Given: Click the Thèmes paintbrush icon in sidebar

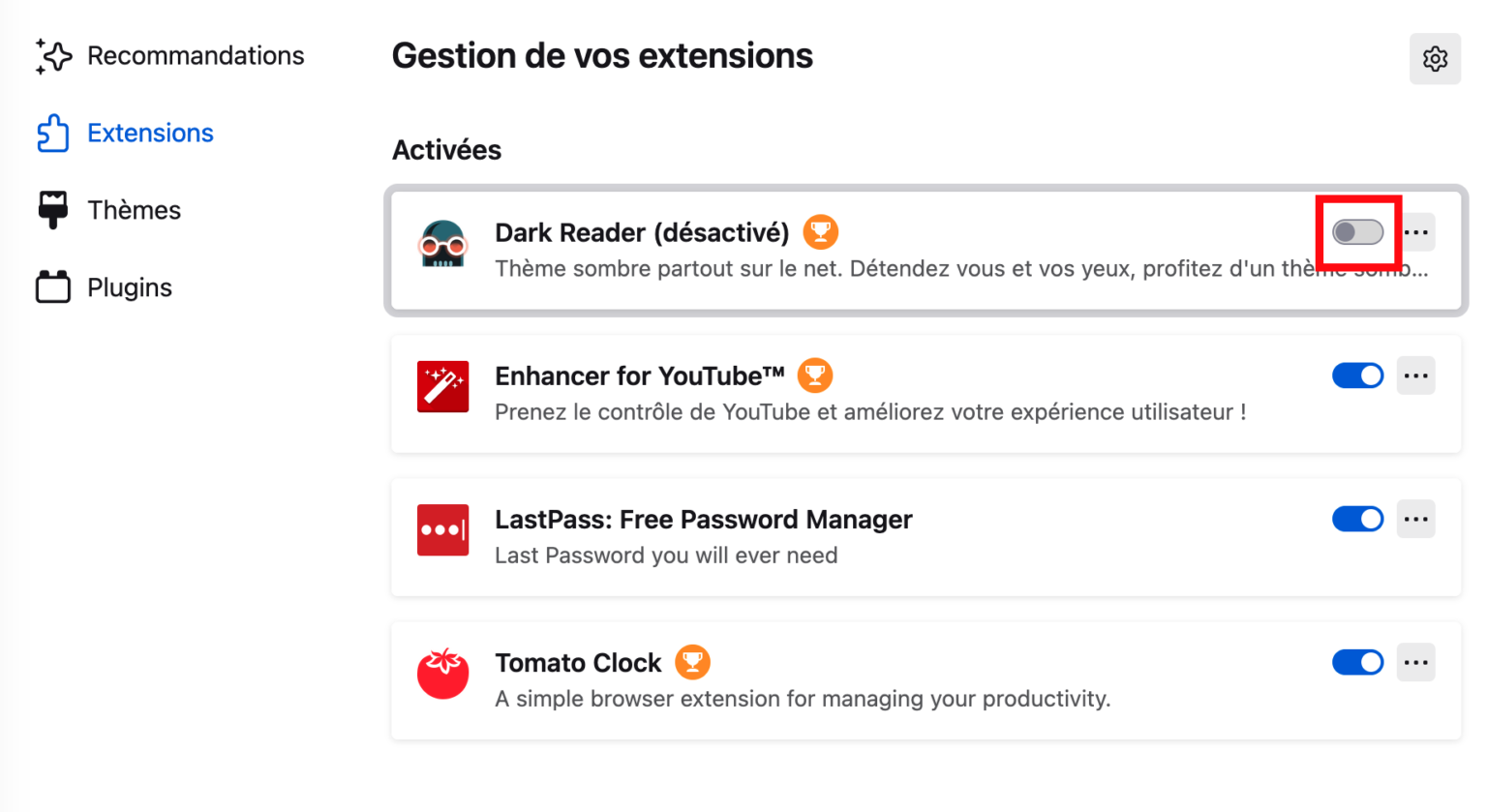Looking at the screenshot, I should 53,209.
